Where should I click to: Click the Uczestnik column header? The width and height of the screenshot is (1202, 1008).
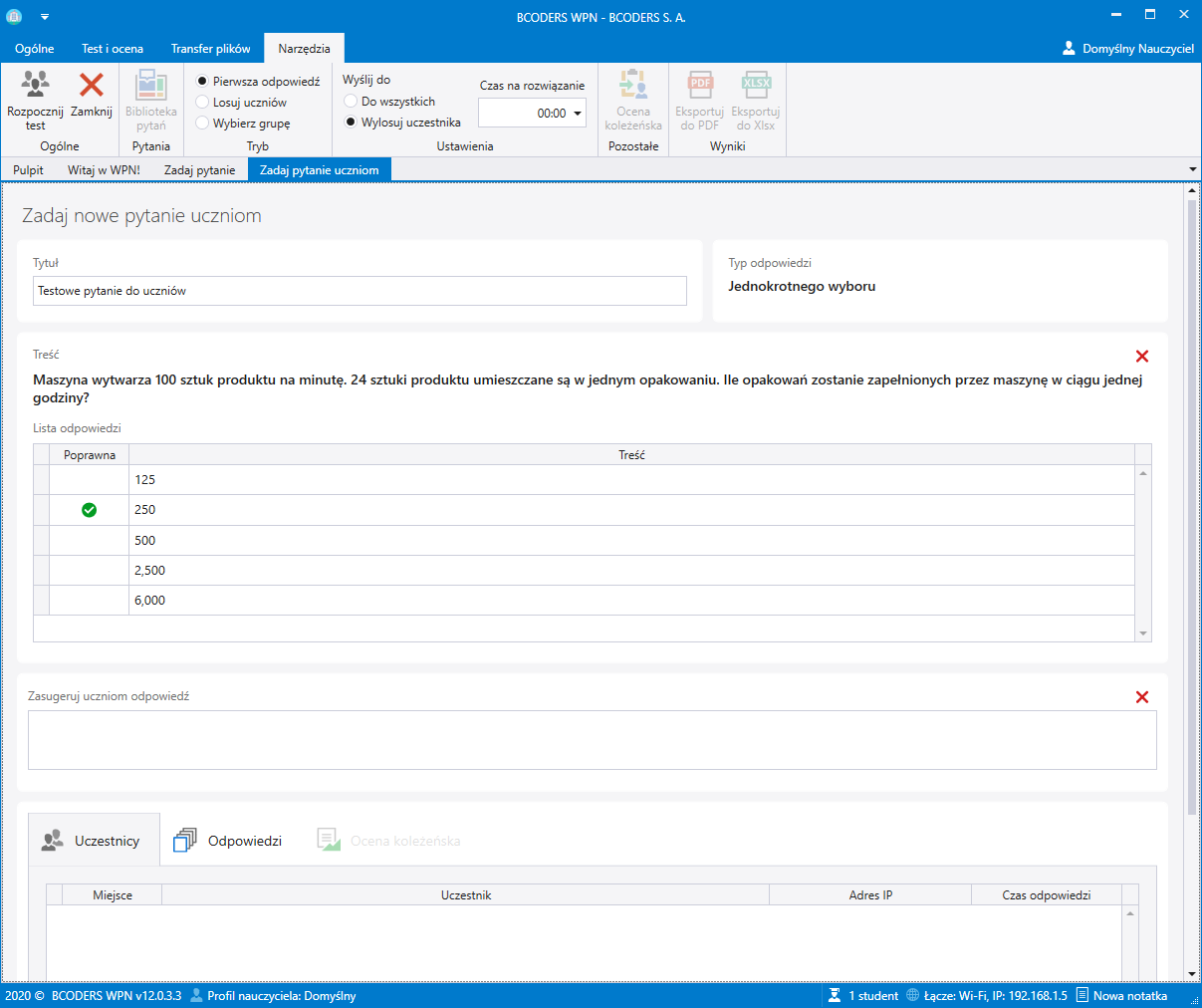click(x=466, y=895)
